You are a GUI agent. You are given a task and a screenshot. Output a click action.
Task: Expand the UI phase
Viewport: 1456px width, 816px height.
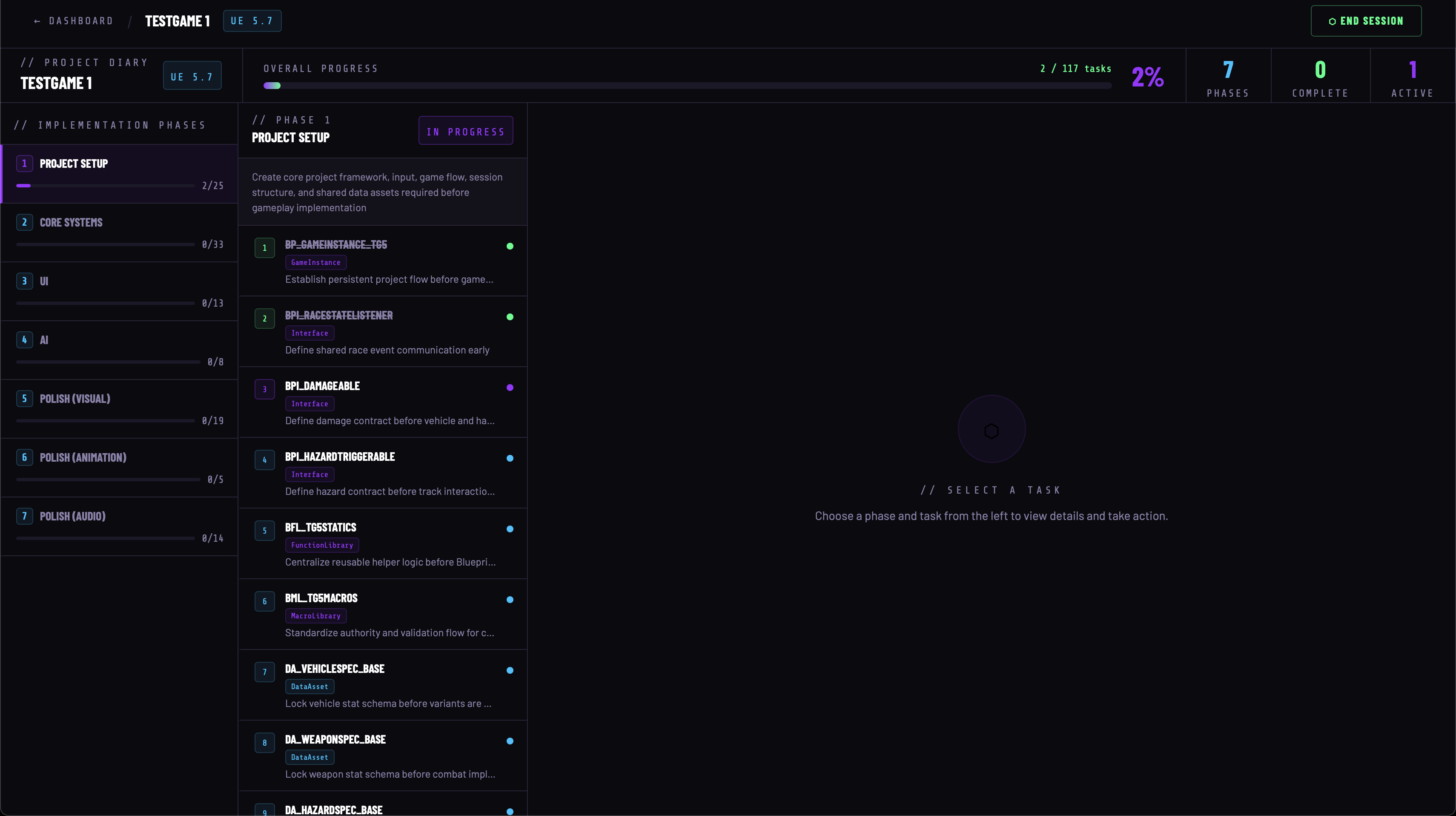(119, 291)
